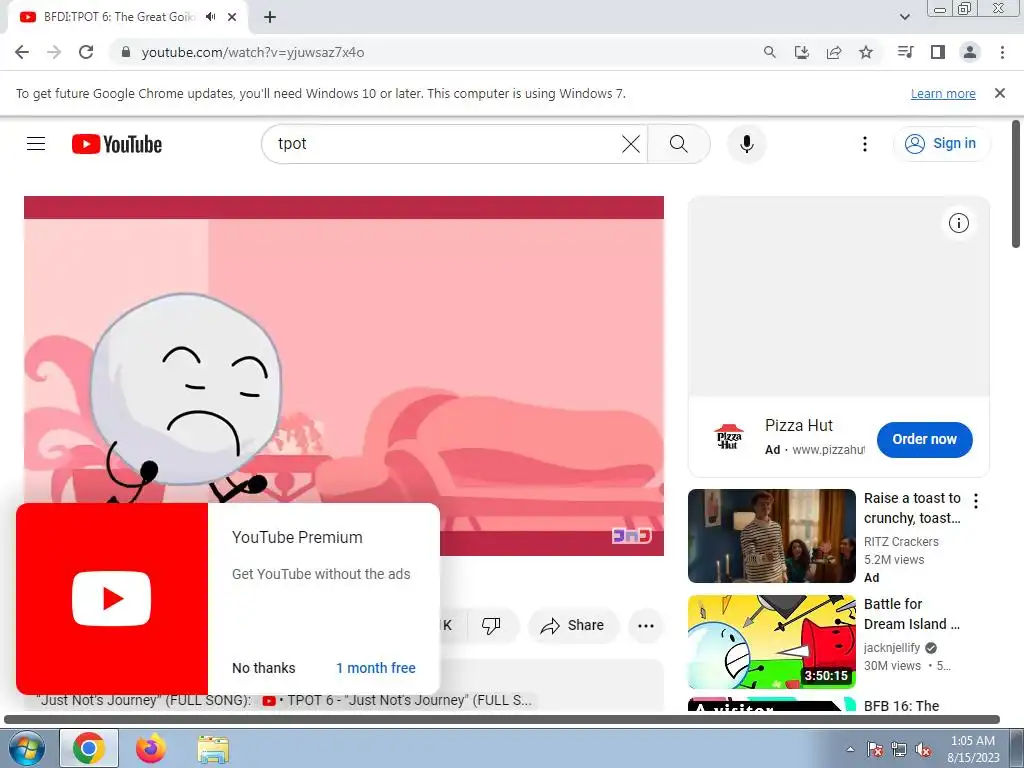Open Action Center flag icon
1024x768 pixels.
click(874, 750)
